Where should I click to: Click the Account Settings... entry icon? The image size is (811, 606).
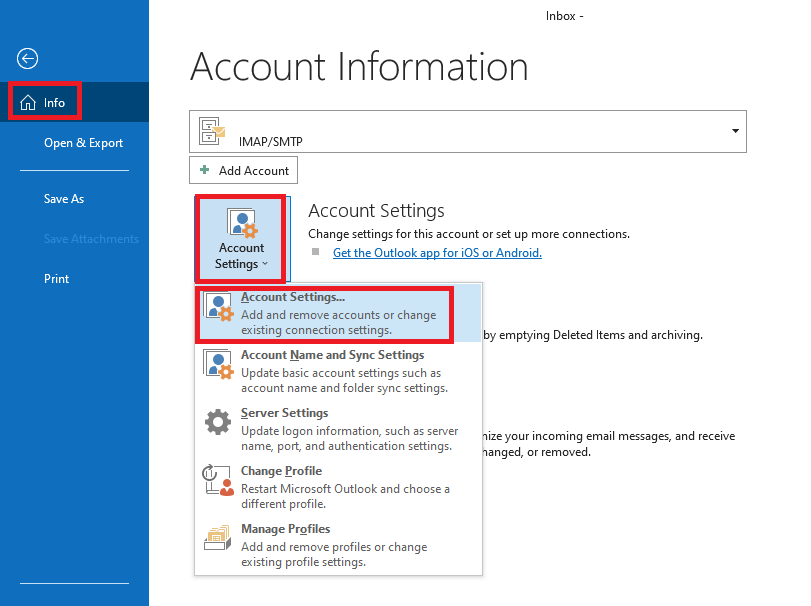pos(218,308)
